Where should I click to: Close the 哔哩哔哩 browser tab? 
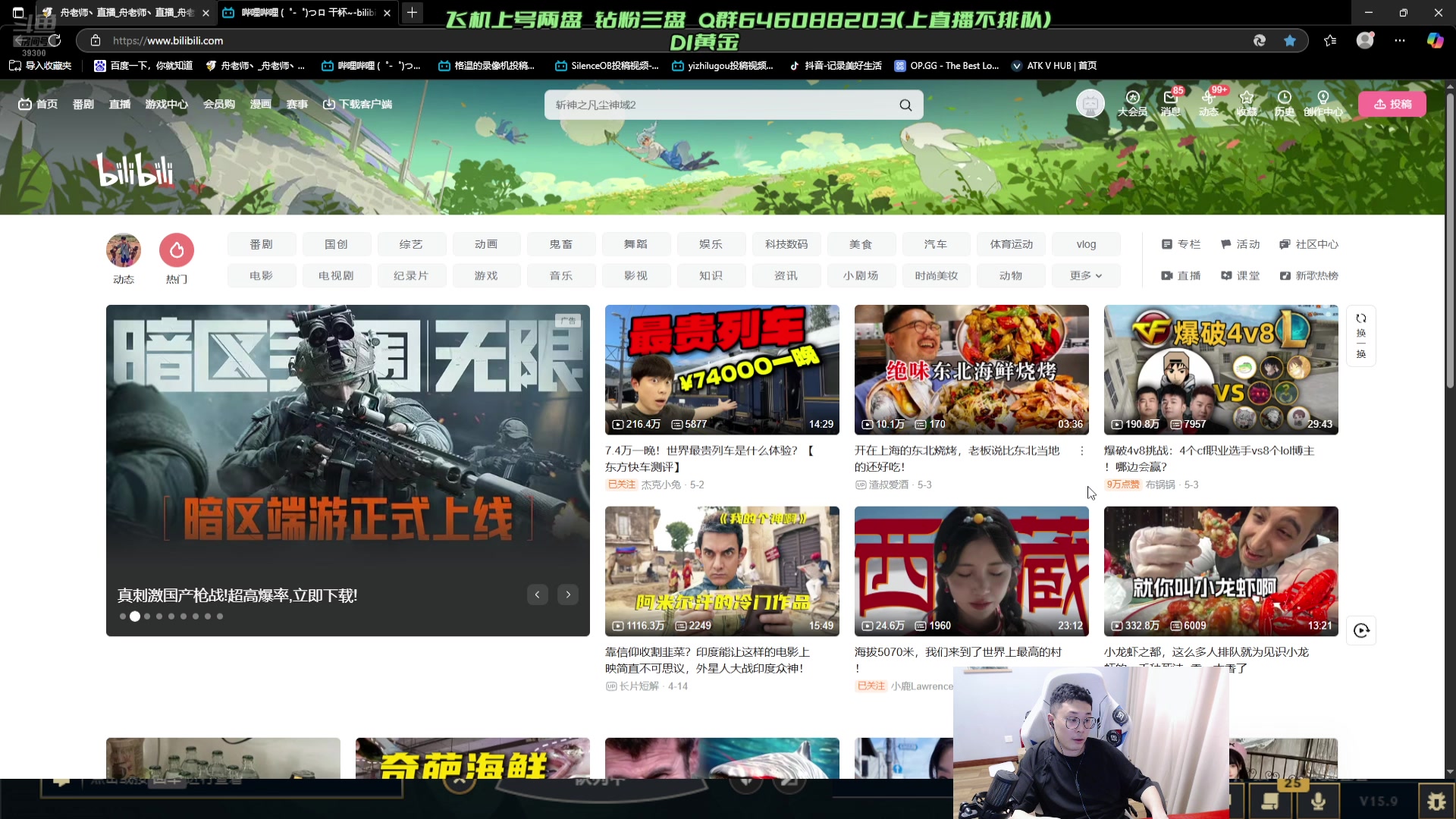(388, 13)
